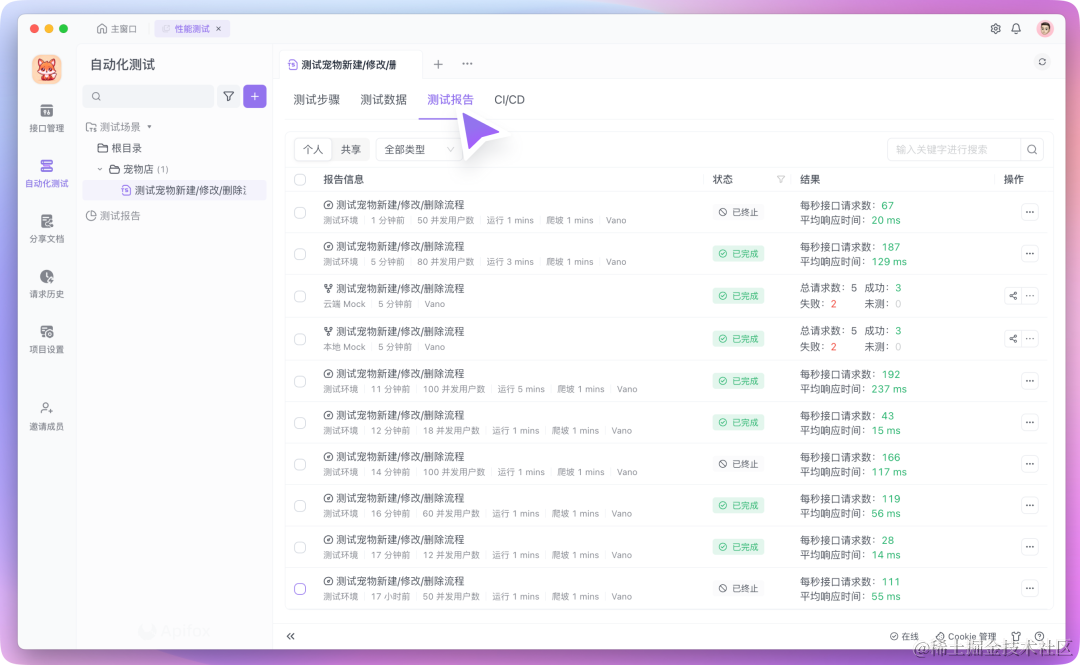Click the 输入关键字进行搜索 search field
Screen dimensions: 1080x665
(x=954, y=150)
